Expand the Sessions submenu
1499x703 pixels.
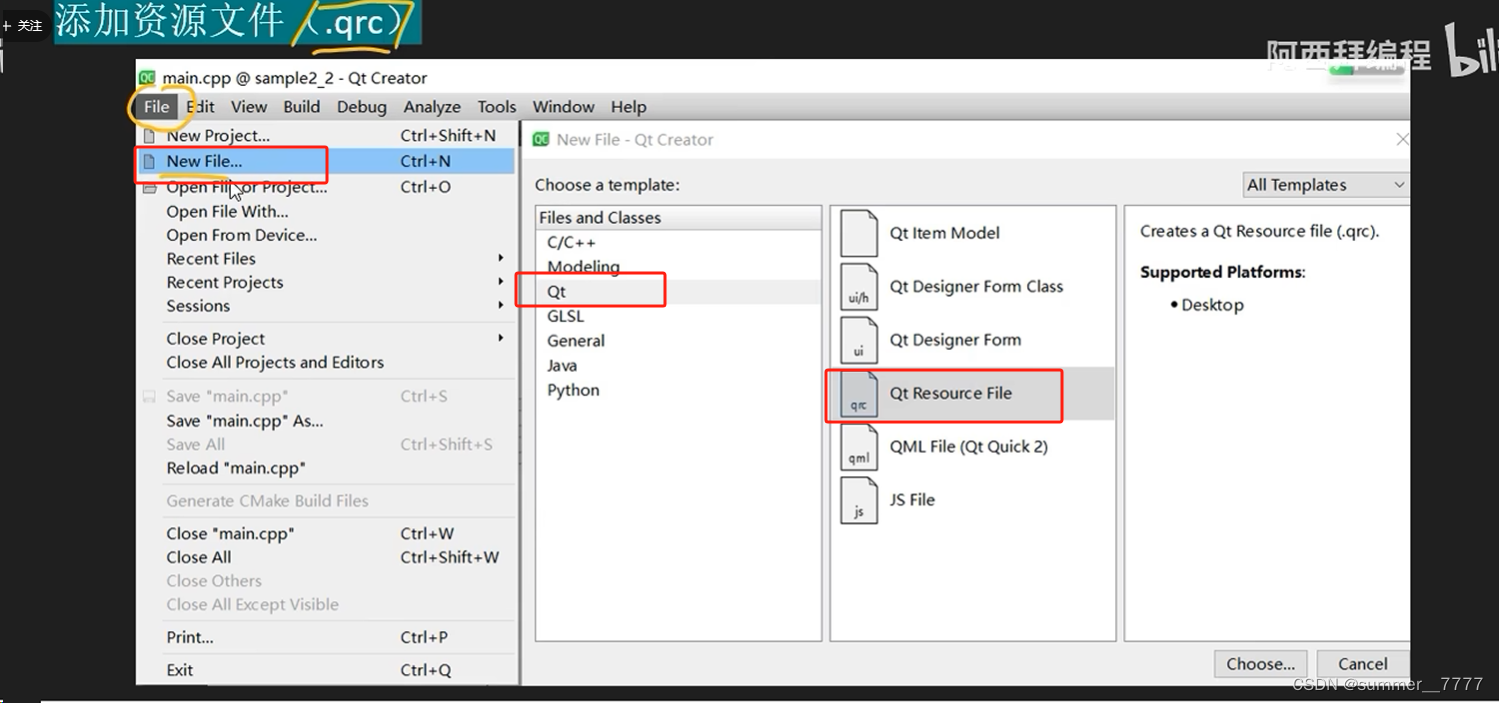[x=500, y=306]
